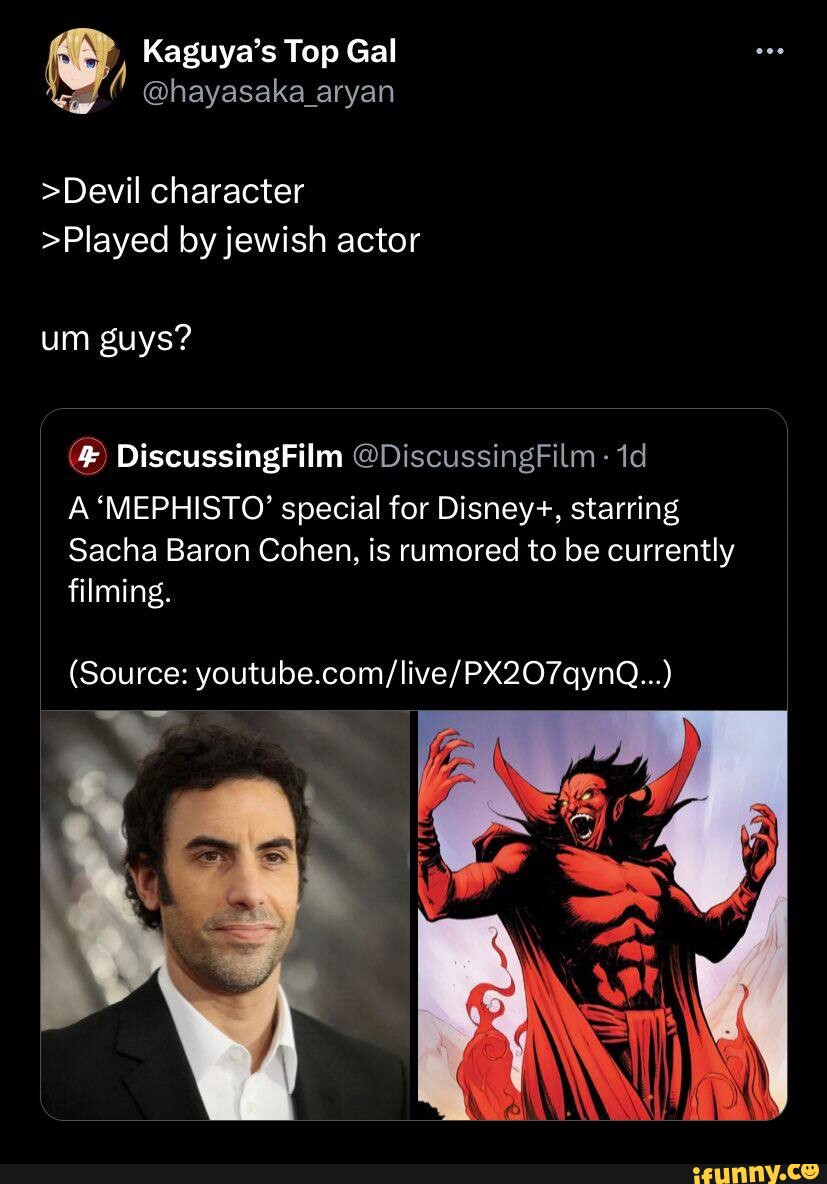Viewport: 827px width, 1184px height.
Task: Click the "um guys?" text
Action: [x=115, y=340]
